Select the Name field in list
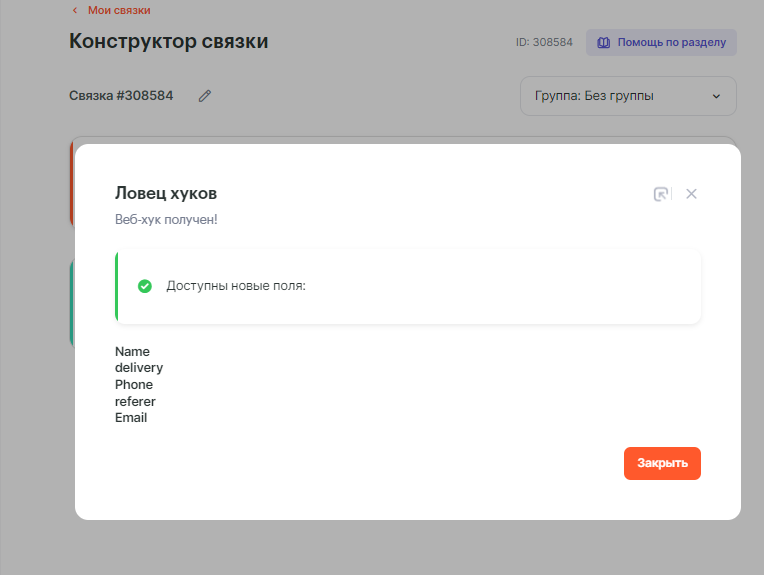 (132, 352)
